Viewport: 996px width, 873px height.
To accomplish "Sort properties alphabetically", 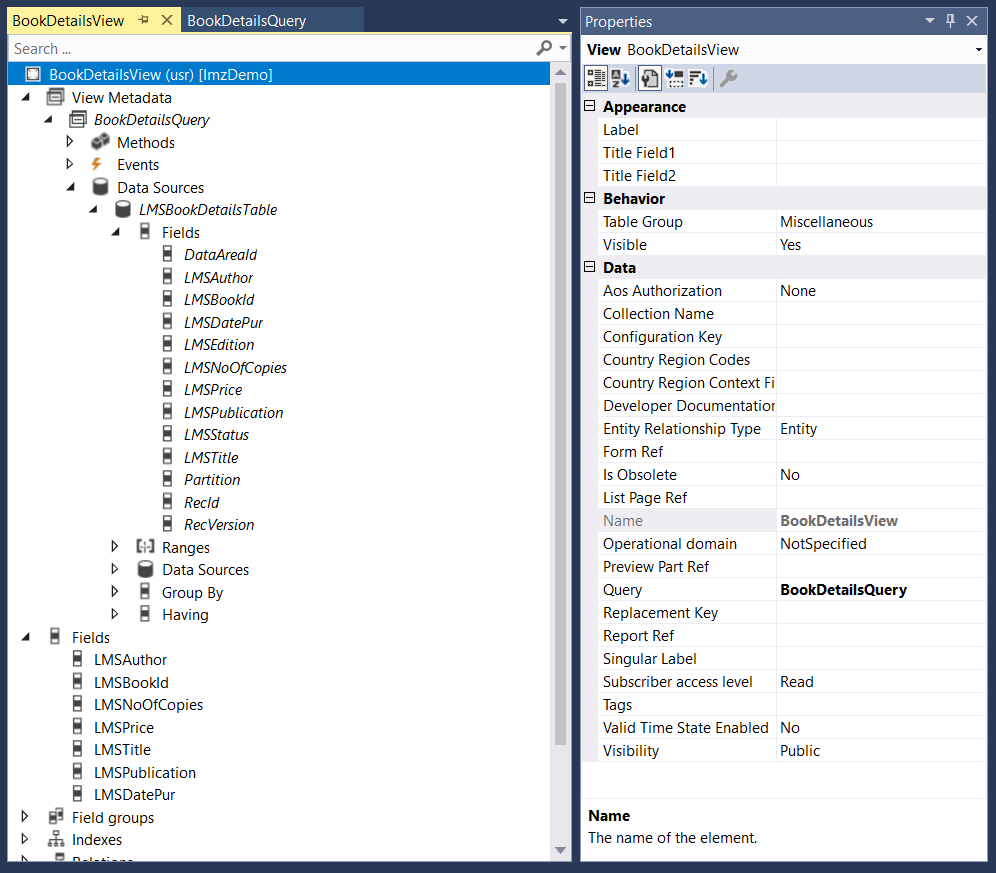I will [x=620, y=78].
